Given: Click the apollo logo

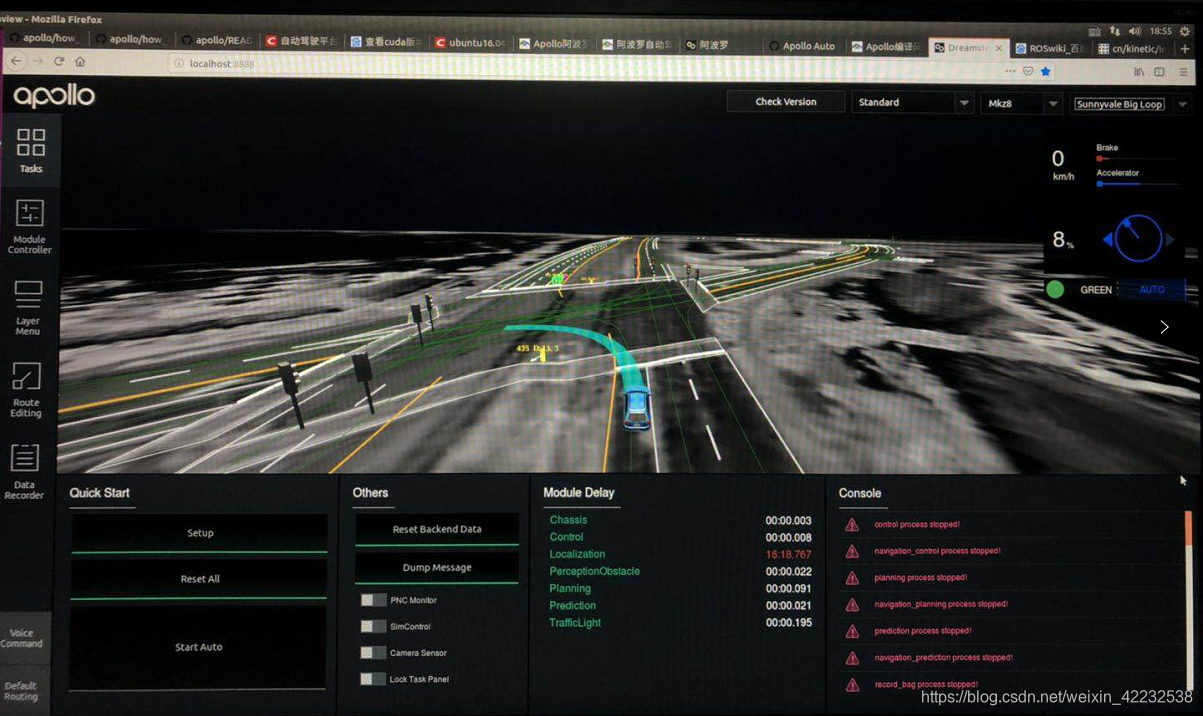Looking at the screenshot, I should 54,96.
